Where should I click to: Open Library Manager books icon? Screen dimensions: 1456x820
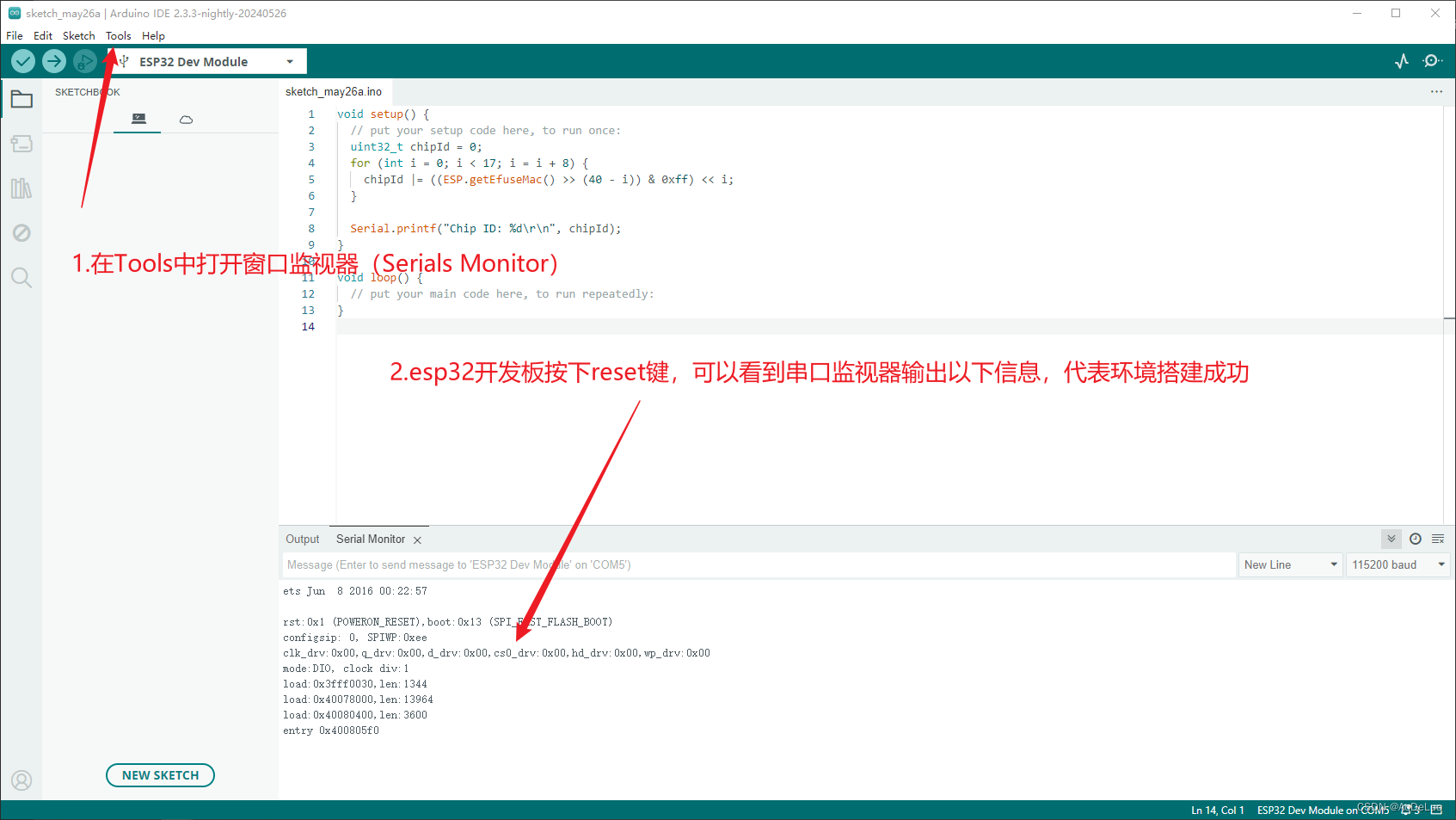click(x=22, y=188)
